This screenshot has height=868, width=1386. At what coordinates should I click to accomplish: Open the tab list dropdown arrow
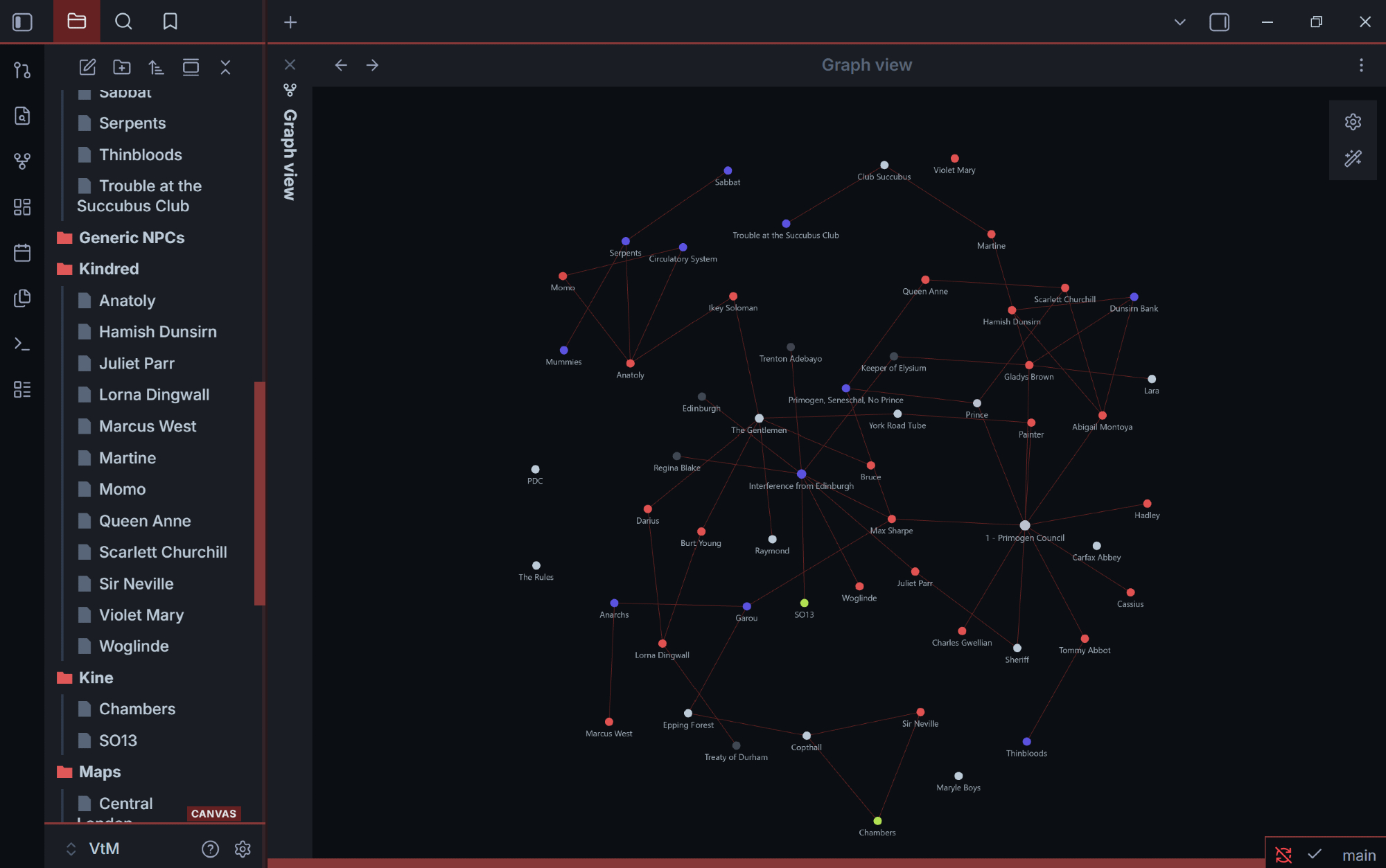1179,21
